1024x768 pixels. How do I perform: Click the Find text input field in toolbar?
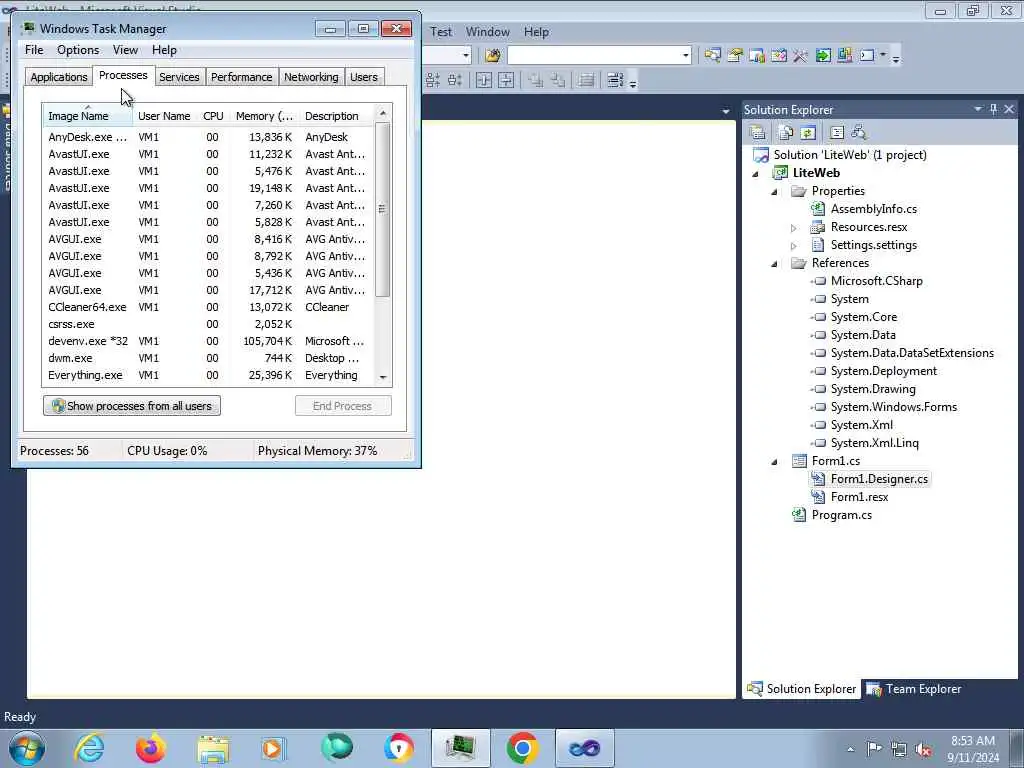click(593, 56)
